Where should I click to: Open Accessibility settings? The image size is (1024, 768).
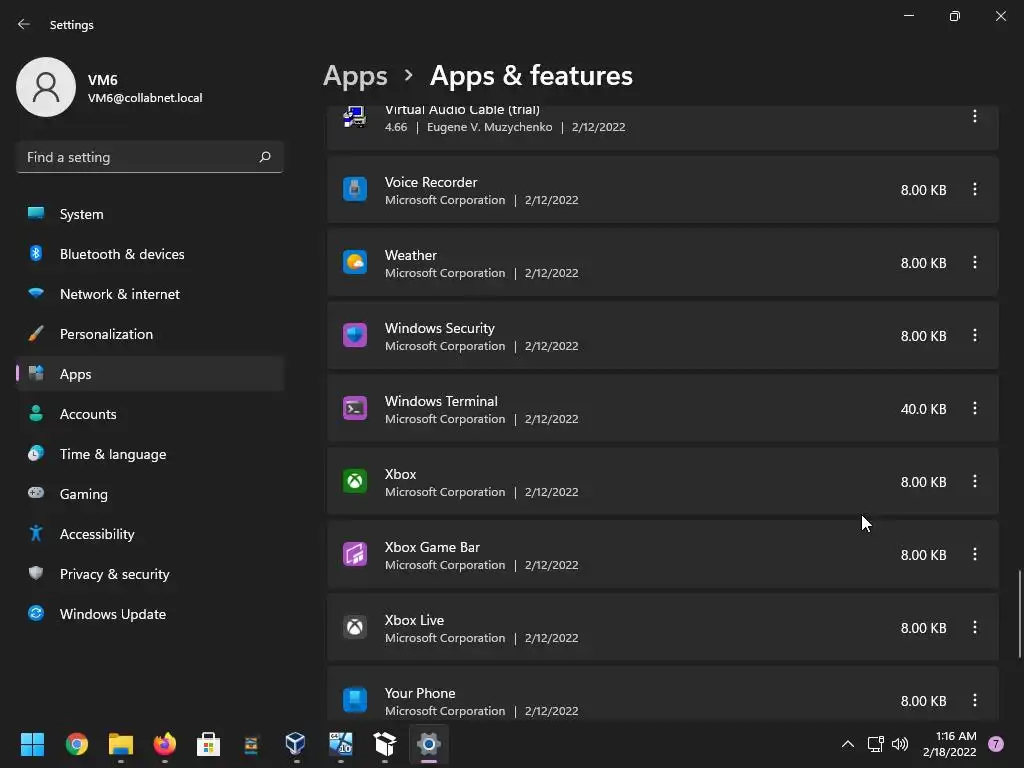coord(150,534)
